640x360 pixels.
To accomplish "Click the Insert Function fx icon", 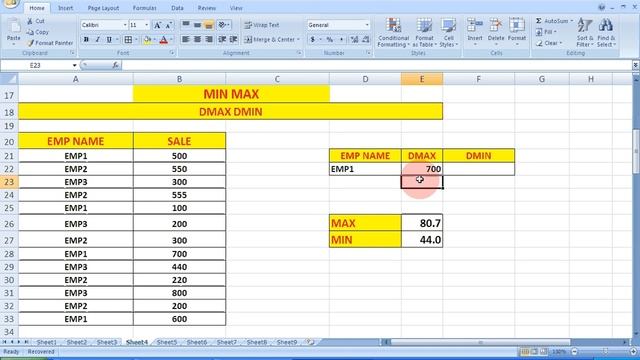I will point(116,65).
